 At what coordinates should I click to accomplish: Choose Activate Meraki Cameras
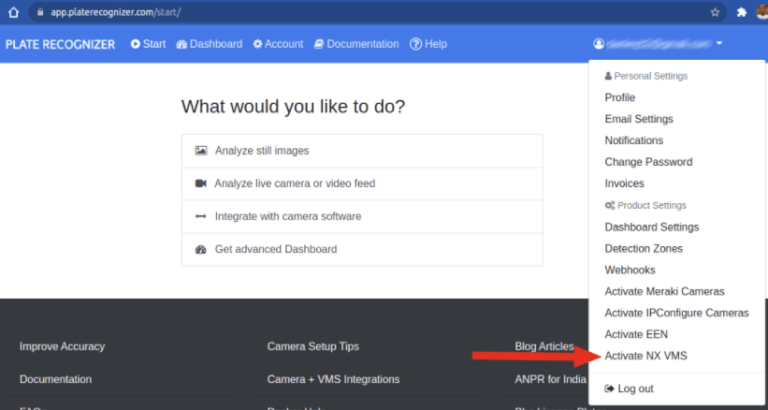pyautogui.click(x=664, y=291)
